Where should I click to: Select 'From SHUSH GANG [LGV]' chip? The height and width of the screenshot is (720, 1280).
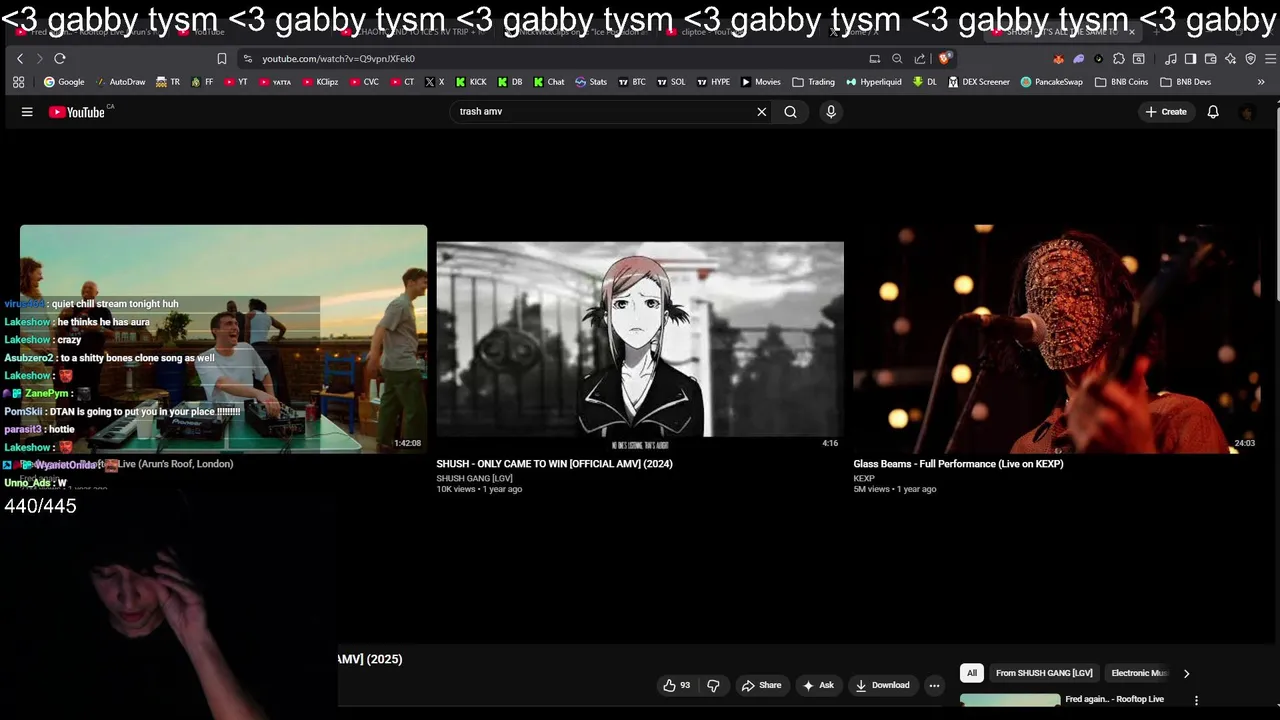[x=1044, y=673]
